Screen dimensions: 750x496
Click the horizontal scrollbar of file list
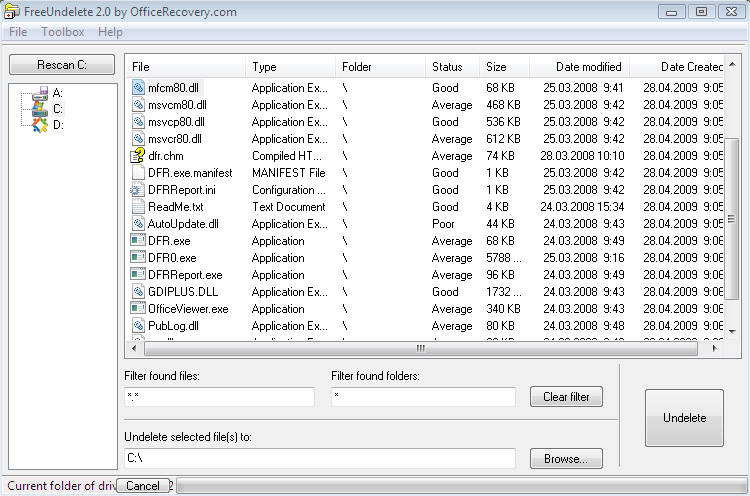click(420, 348)
